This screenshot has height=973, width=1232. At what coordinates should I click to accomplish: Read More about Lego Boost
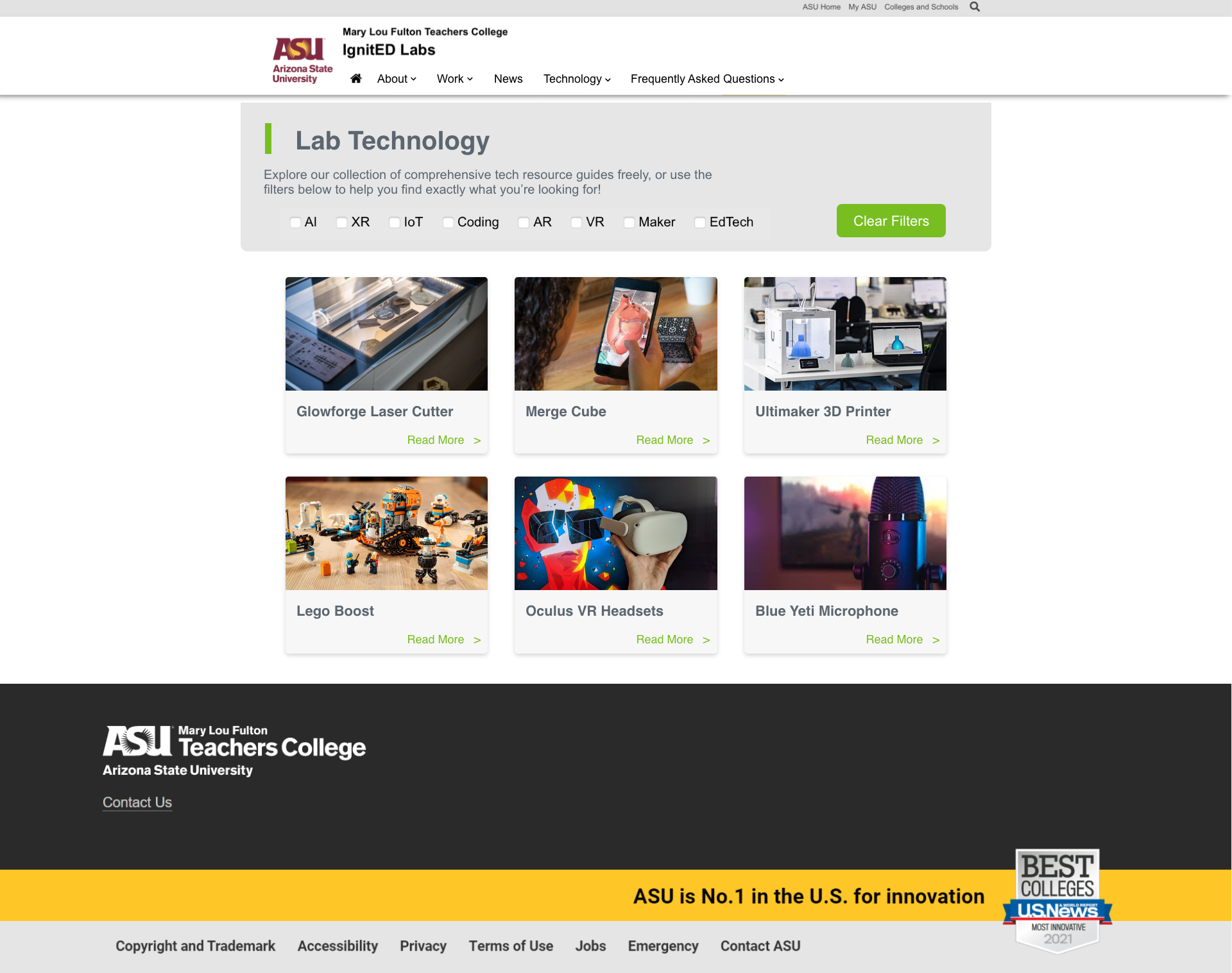point(443,639)
